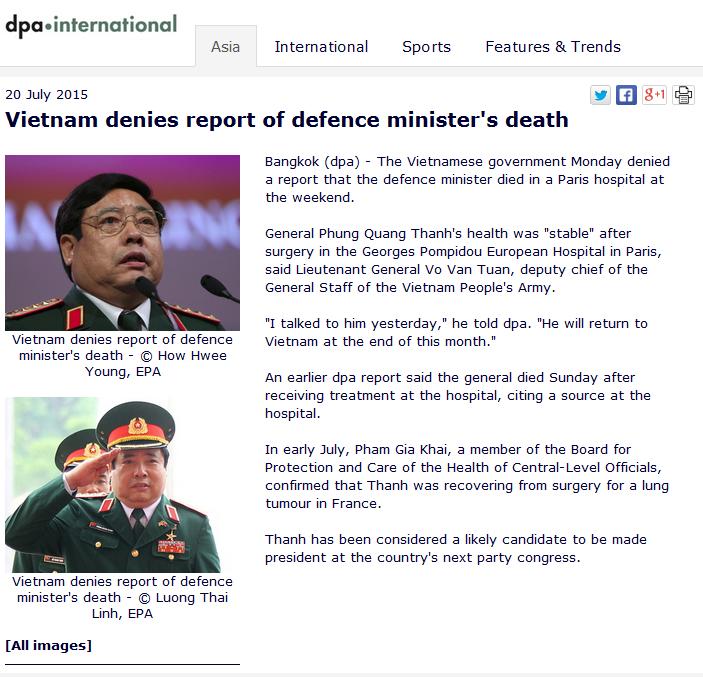Click paragraph mentioning Pham Gia Khai
This screenshot has height=677, width=703.
coord(467,476)
